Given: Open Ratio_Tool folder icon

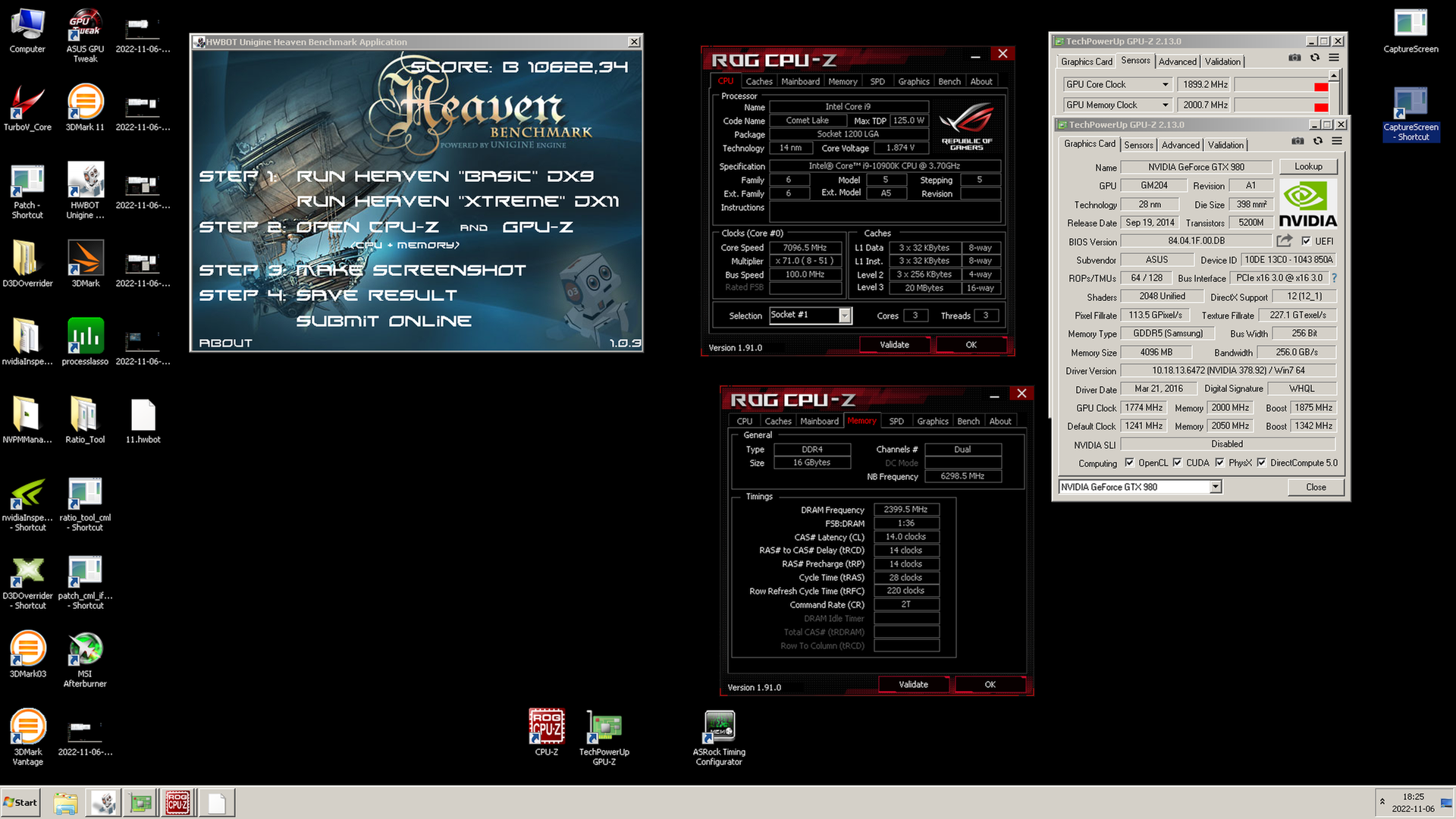Looking at the screenshot, I should [x=85, y=421].
